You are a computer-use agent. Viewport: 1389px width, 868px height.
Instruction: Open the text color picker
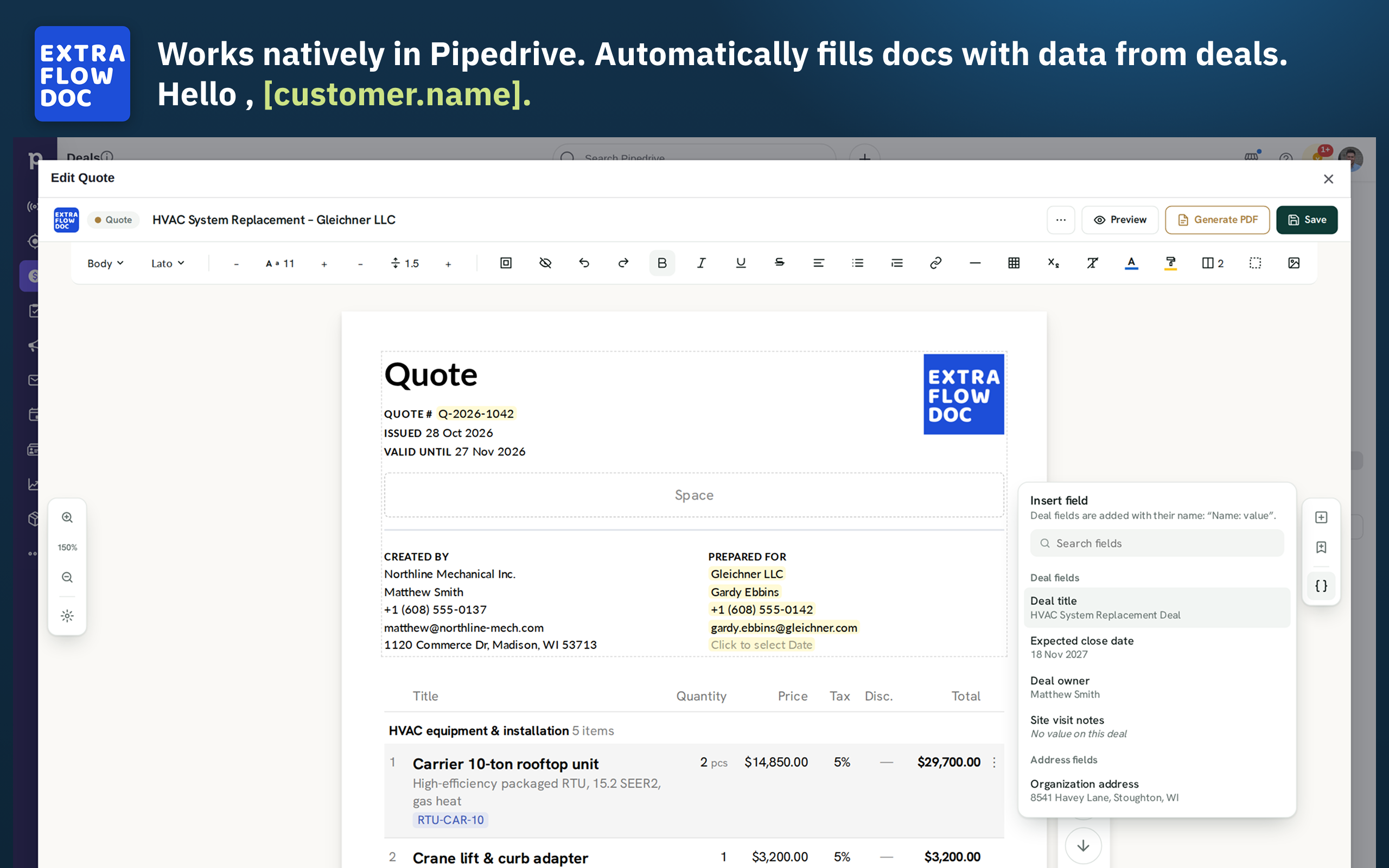tap(1131, 263)
